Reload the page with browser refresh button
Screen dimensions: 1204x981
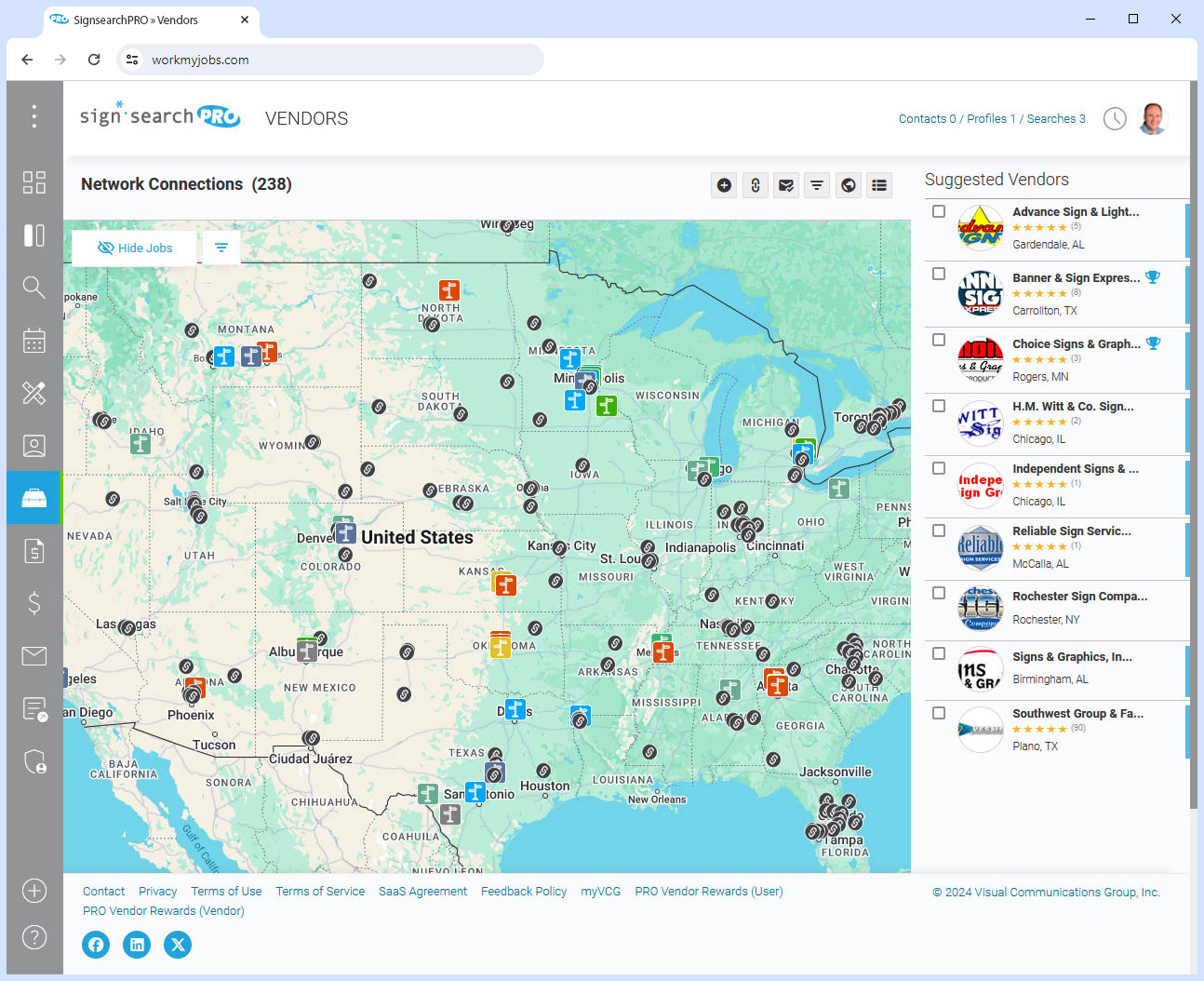[94, 60]
